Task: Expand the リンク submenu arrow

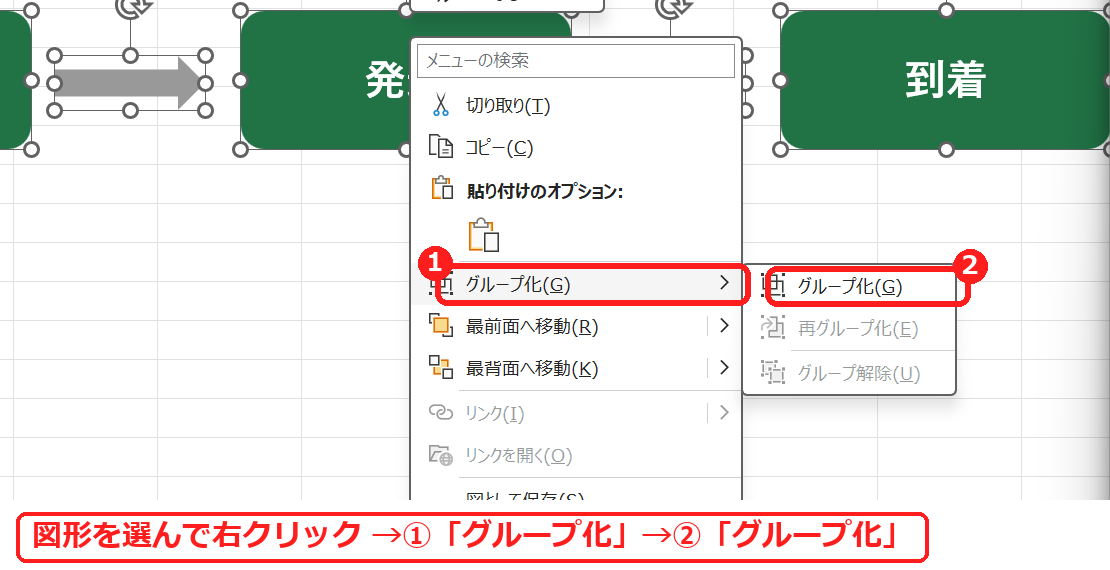Action: 723,412
